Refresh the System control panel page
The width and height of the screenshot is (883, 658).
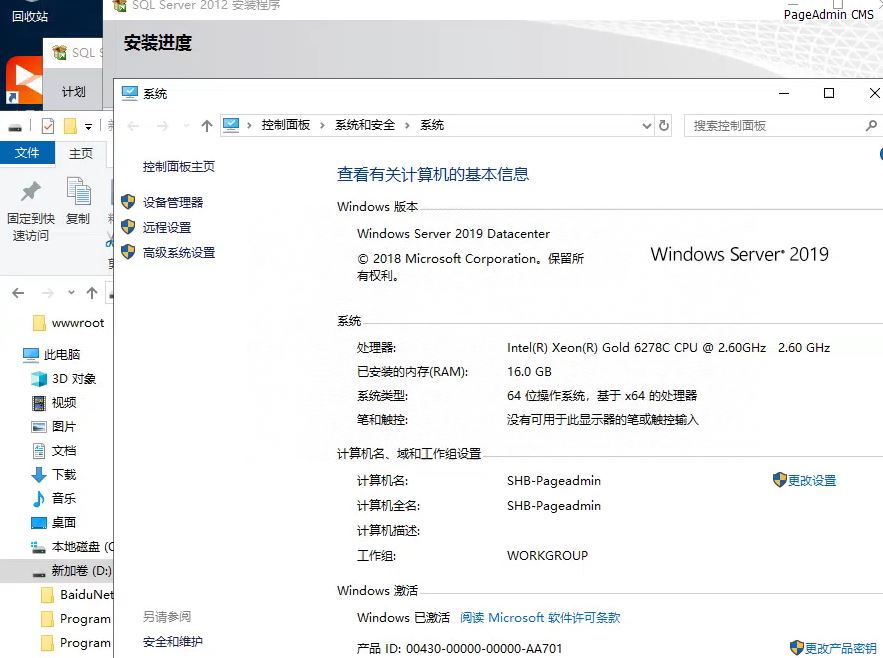(x=664, y=126)
